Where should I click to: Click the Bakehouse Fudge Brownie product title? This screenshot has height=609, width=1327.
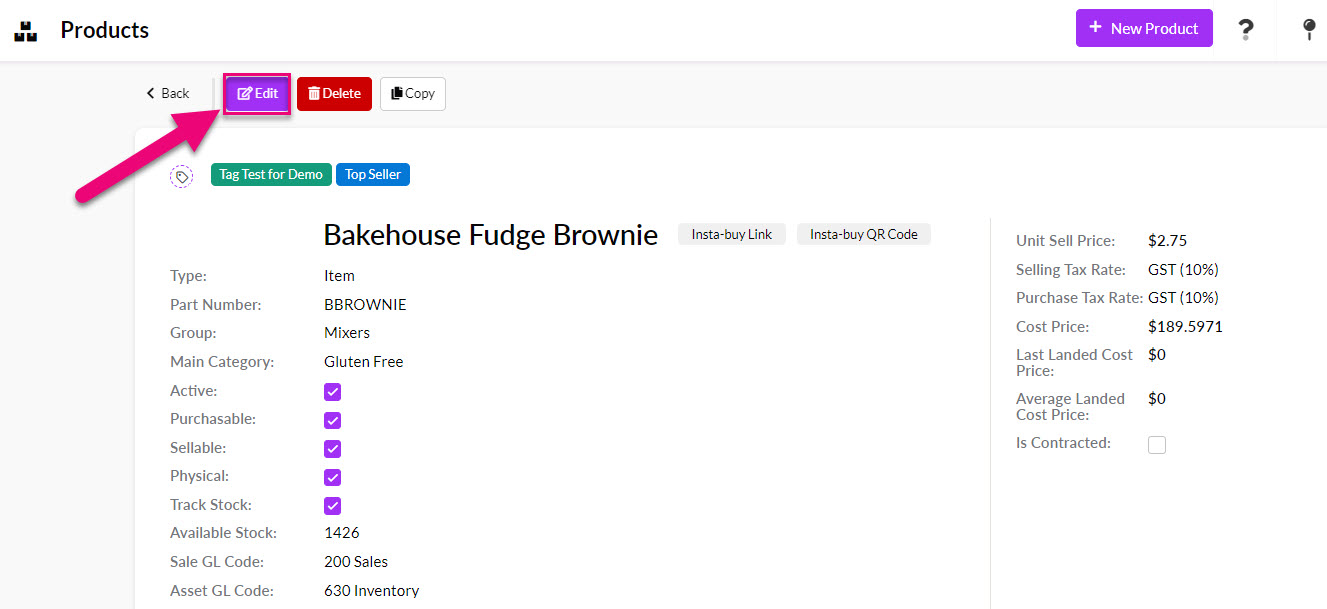[490, 235]
